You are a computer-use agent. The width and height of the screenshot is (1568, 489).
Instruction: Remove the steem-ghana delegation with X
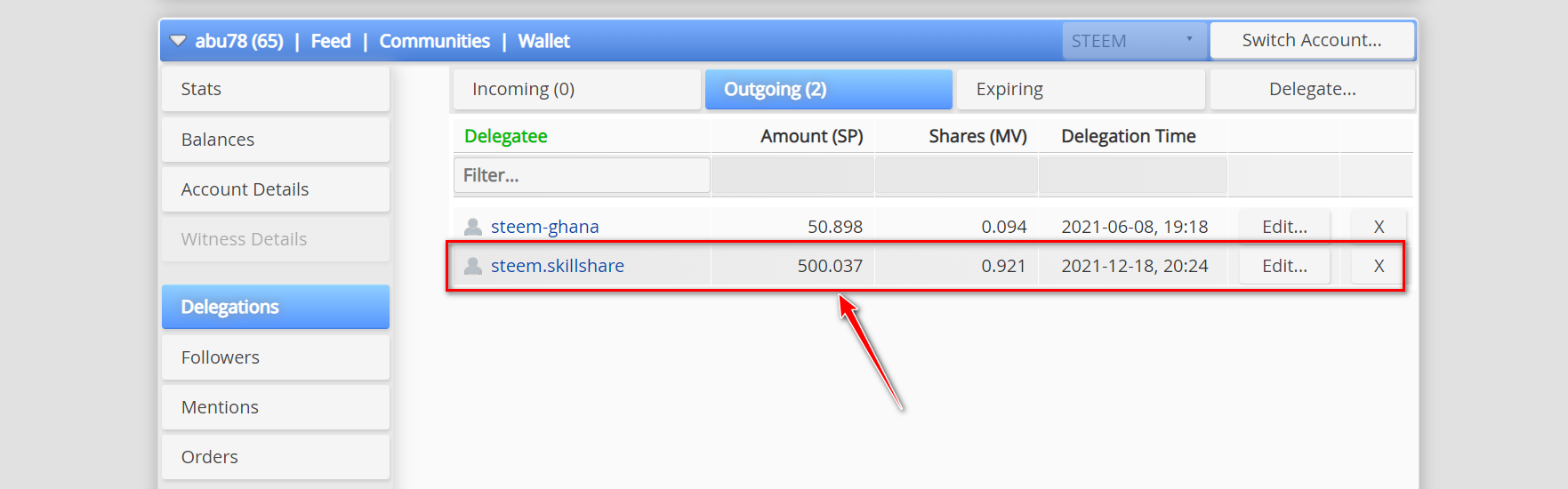click(x=1379, y=227)
